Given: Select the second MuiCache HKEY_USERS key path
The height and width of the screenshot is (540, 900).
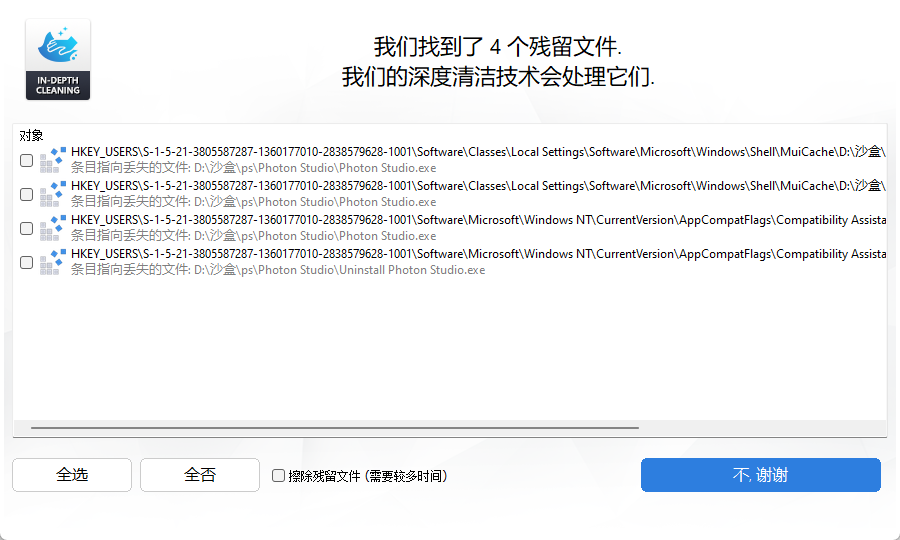Looking at the screenshot, I should 478,186.
